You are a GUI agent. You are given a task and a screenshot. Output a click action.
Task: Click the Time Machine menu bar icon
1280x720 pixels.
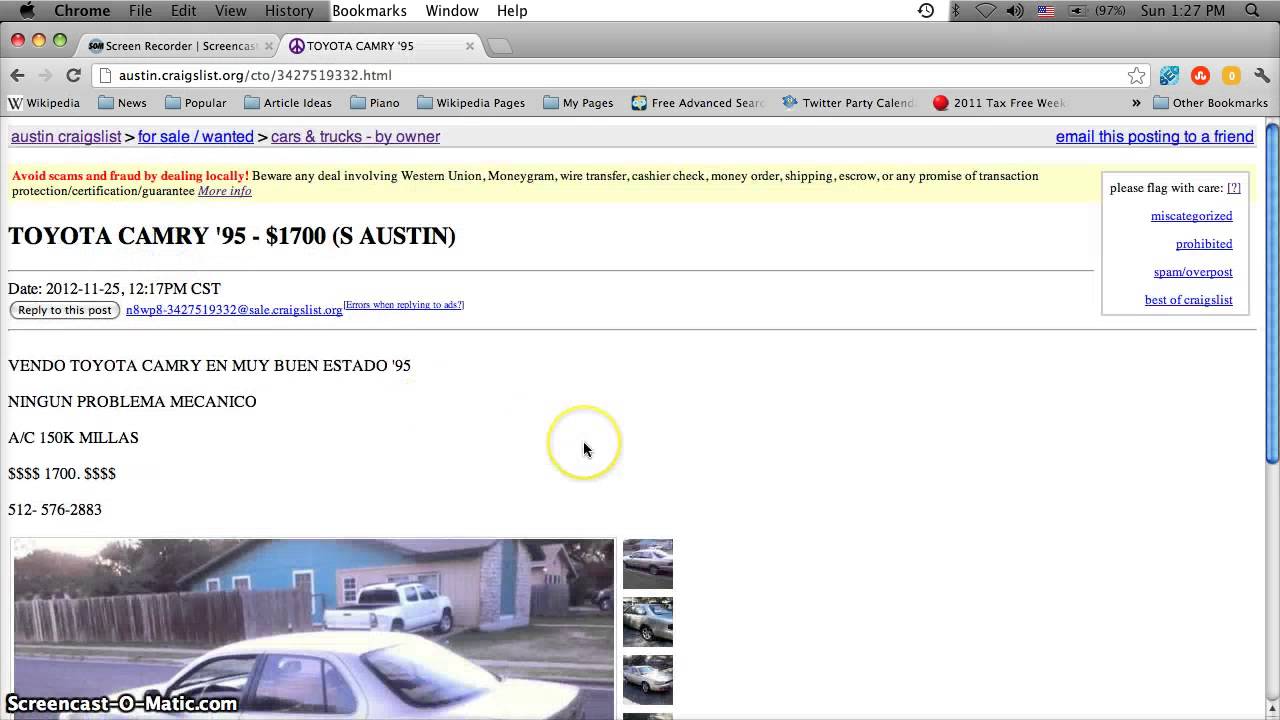pyautogui.click(x=926, y=10)
